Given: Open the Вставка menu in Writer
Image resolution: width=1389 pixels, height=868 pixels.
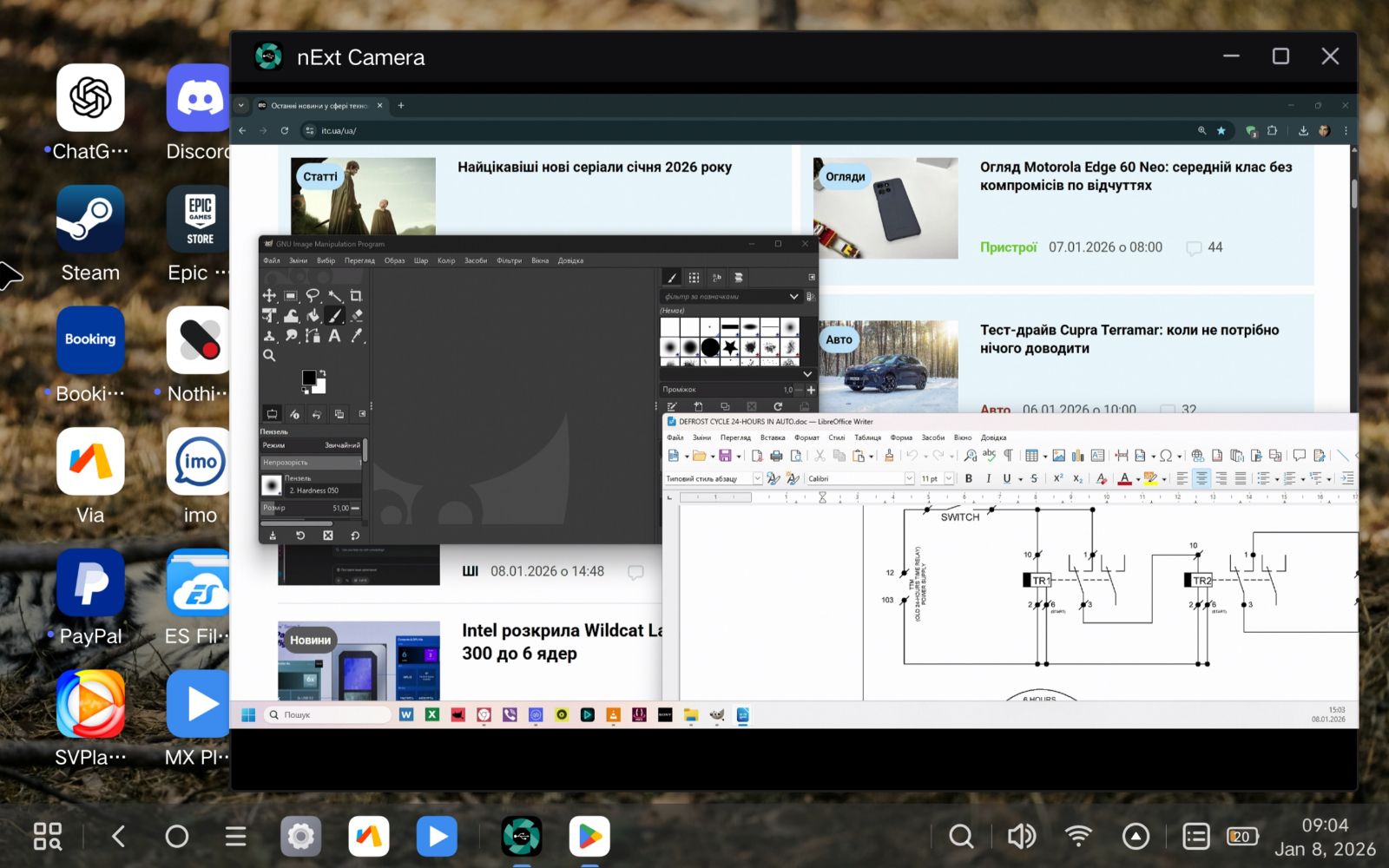Looking at the screenshot, I should [772, 437].
